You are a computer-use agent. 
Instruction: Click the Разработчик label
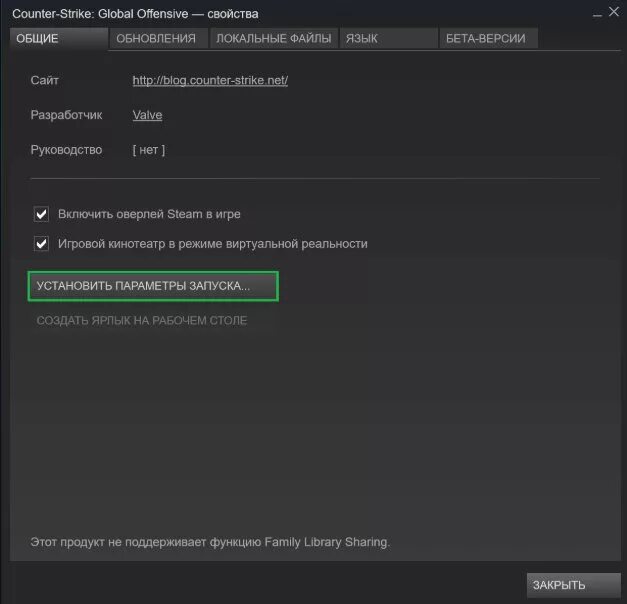tap(66, 115)
